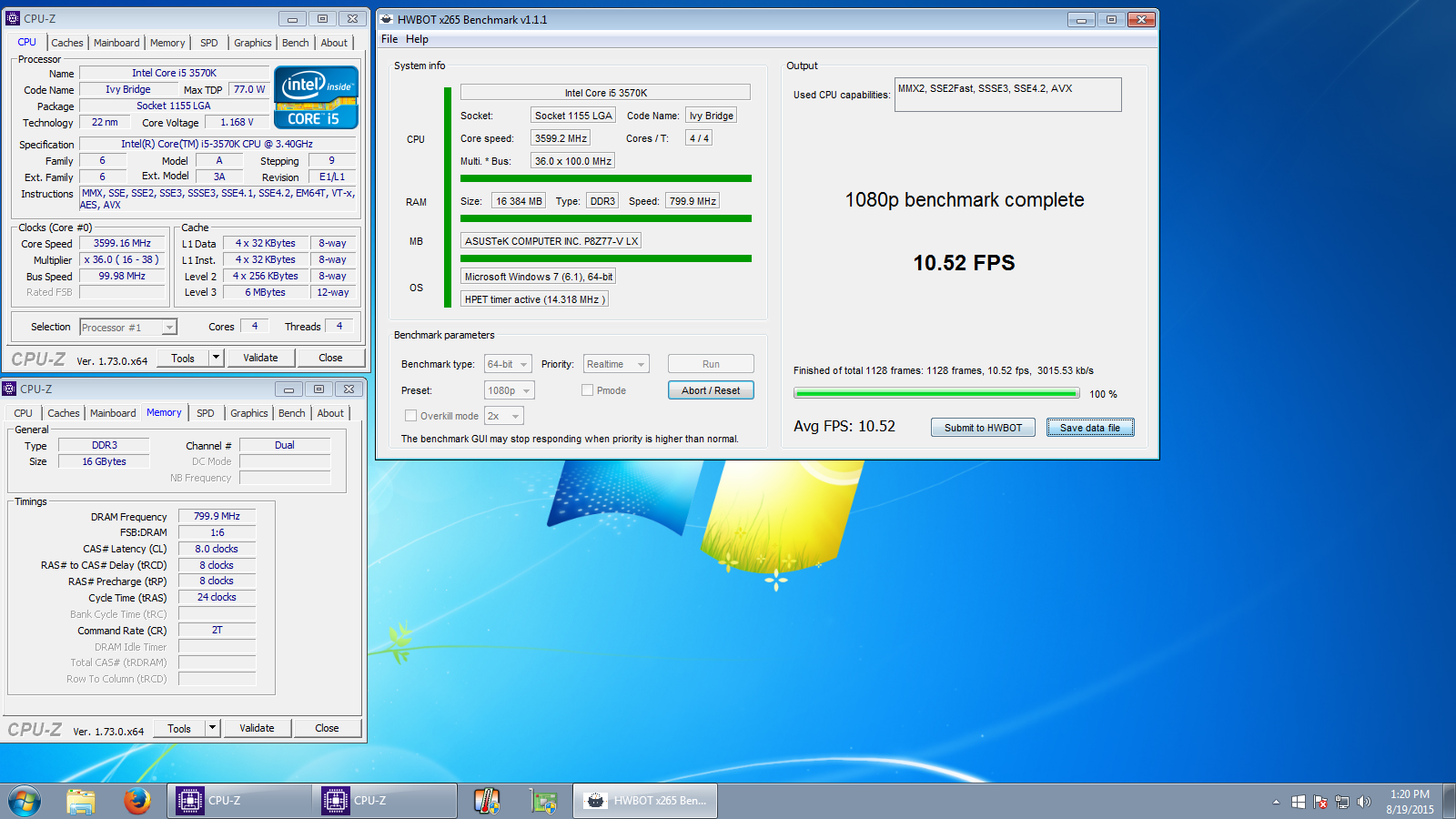Switch to Graphics tab in lower CPU-Z window

[248, 413]
